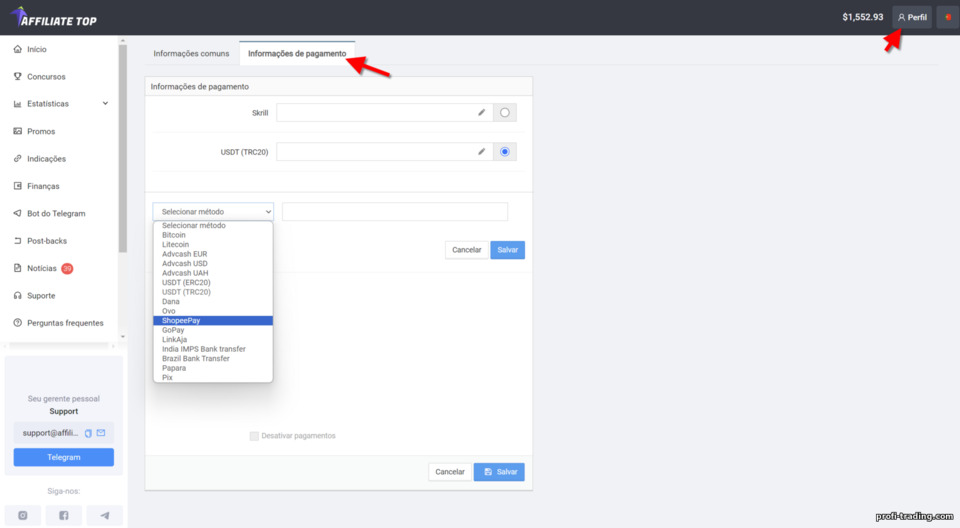Viewport: 960px width, 528px height.
Task: Choose Advcash EUR from method list
Action: click(212, 254)
